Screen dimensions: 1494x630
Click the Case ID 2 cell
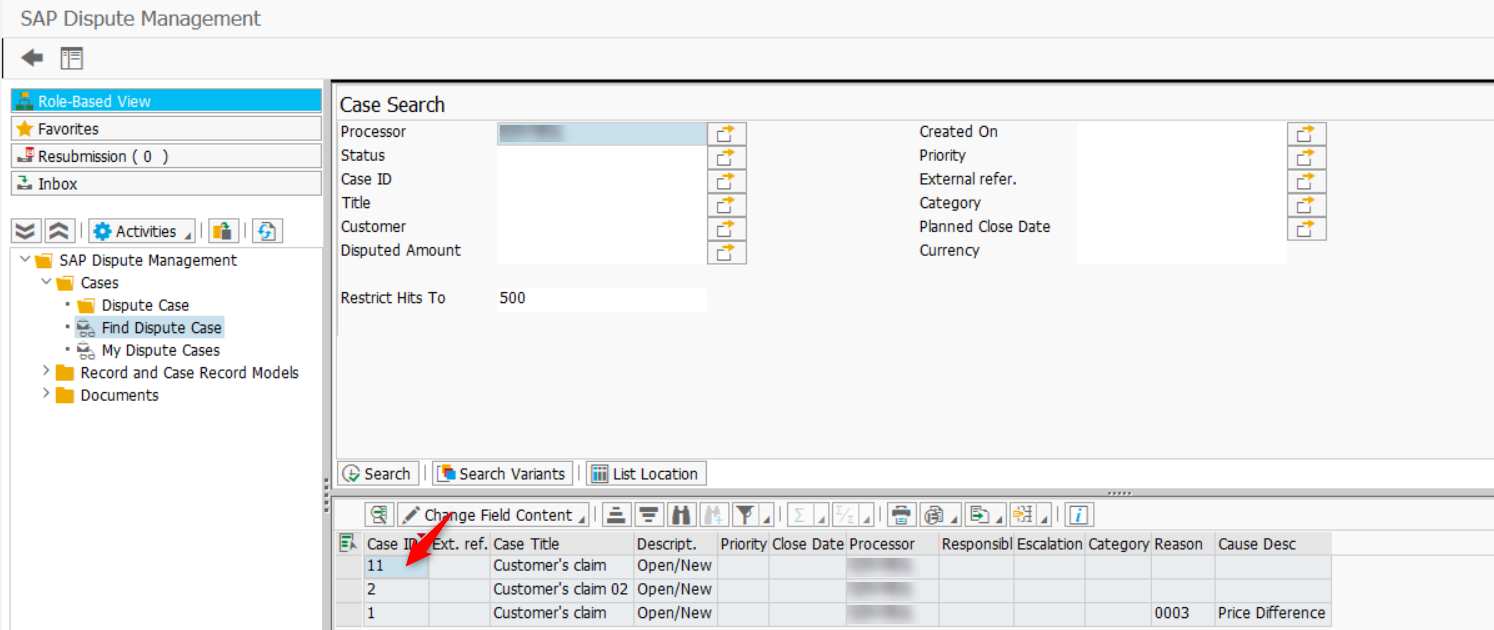tap(396, 590)
